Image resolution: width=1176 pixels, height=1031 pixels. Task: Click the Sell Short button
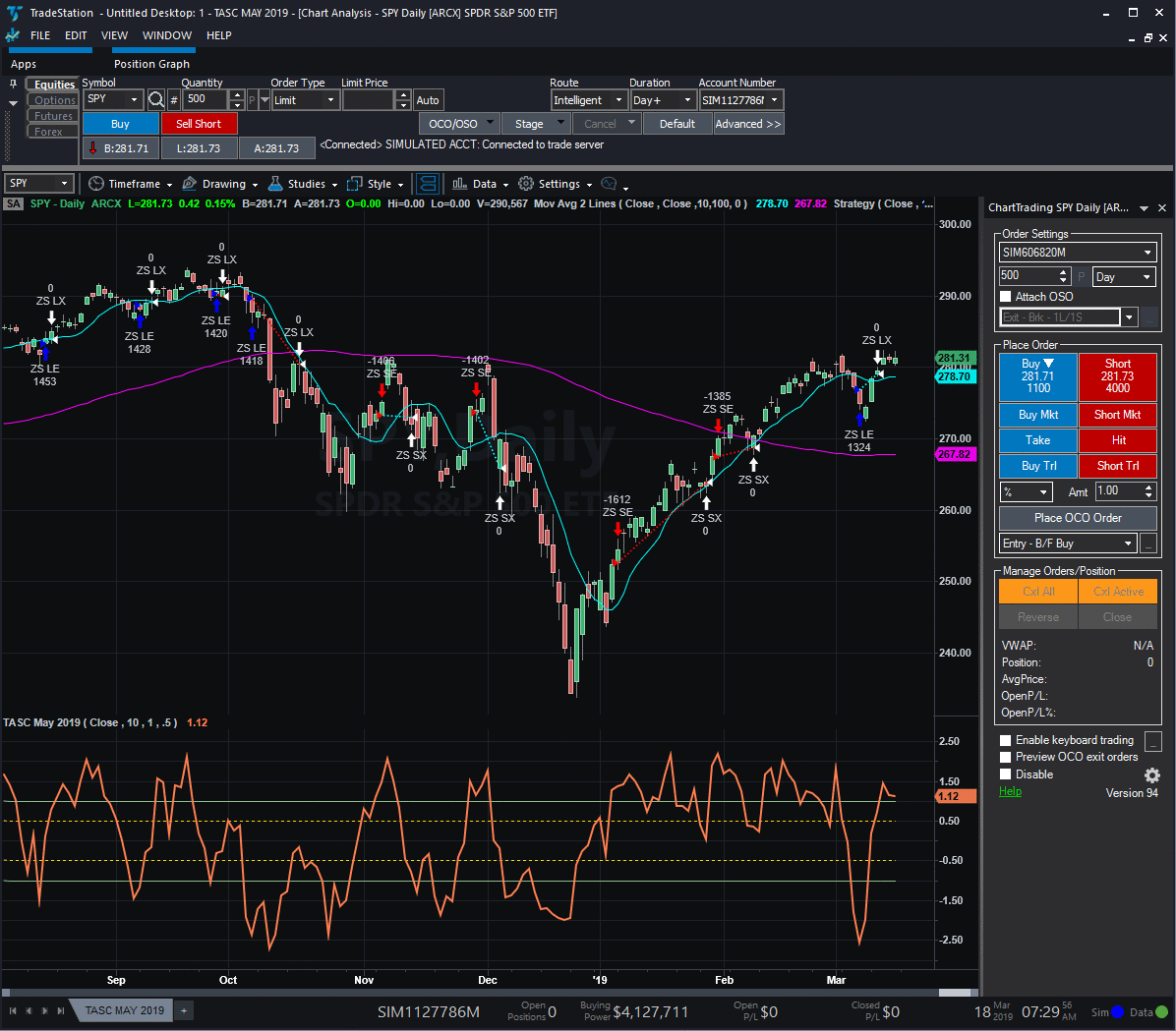200,123
